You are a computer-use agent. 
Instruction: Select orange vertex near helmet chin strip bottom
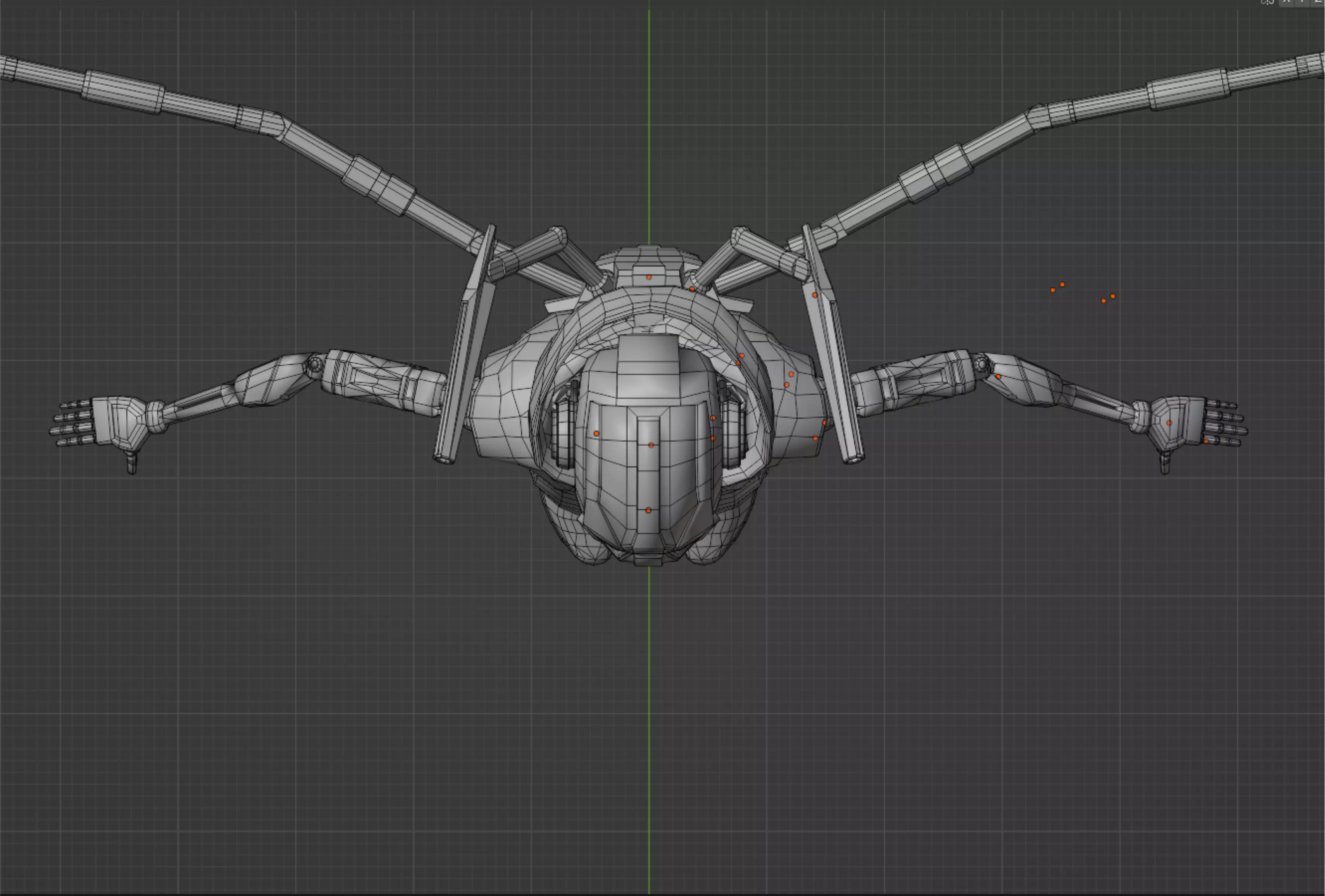(648, 510)
